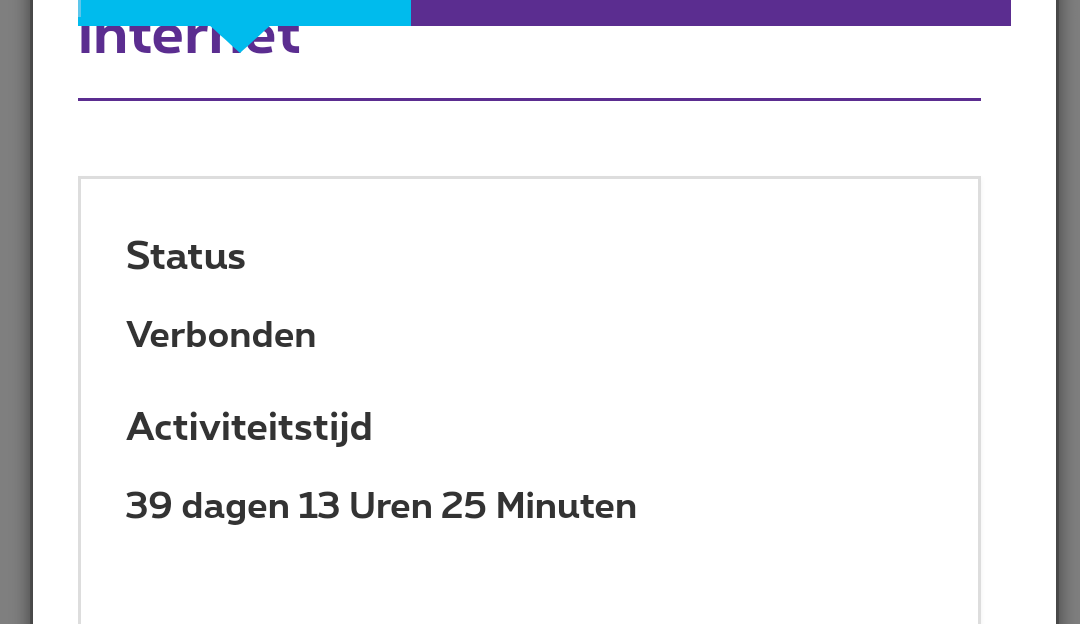Click the right border of the status panel
1080x624 pixels.
coord(979,400)
